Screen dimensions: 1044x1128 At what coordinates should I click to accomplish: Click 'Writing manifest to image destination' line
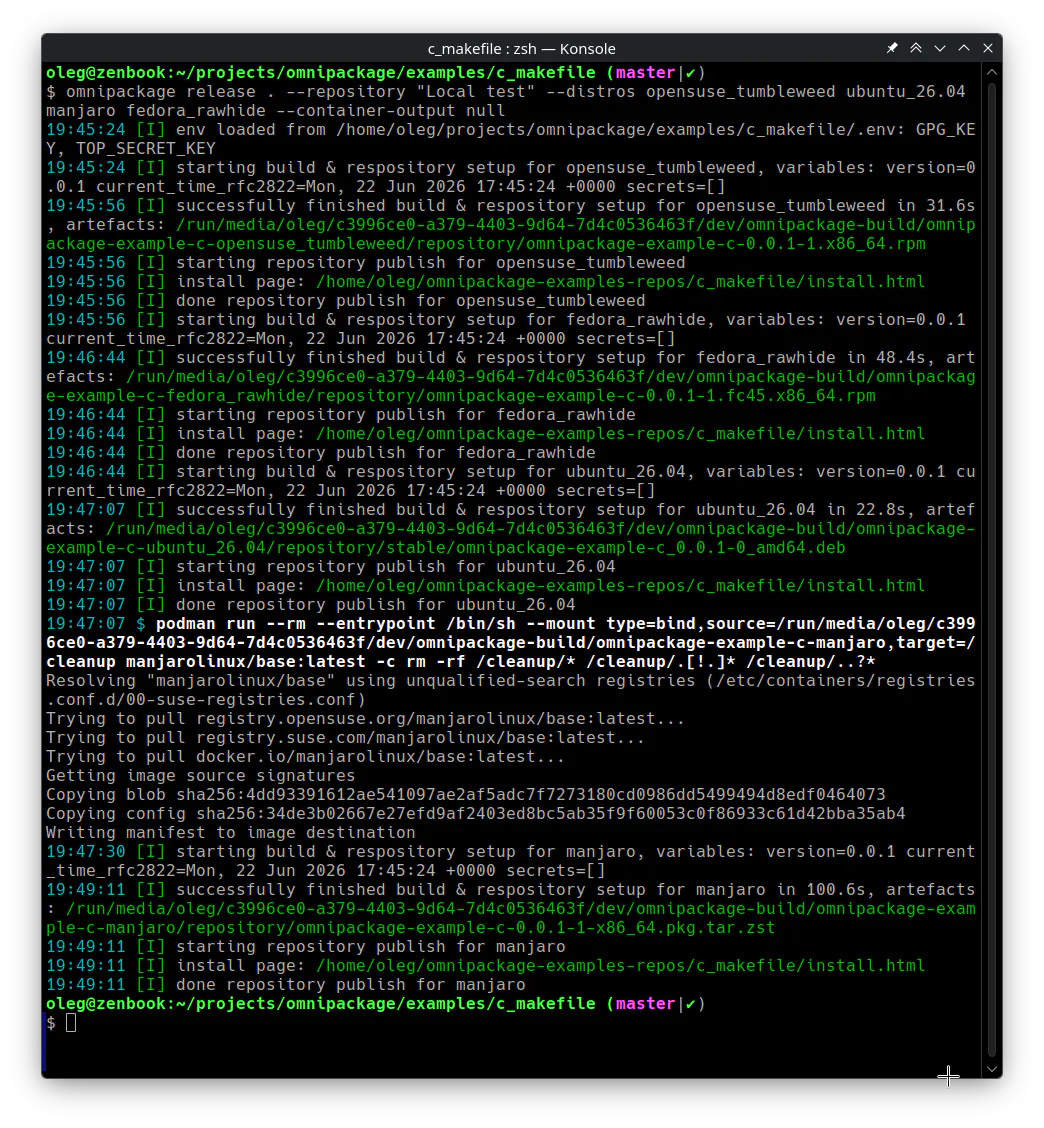pos(230,832)
